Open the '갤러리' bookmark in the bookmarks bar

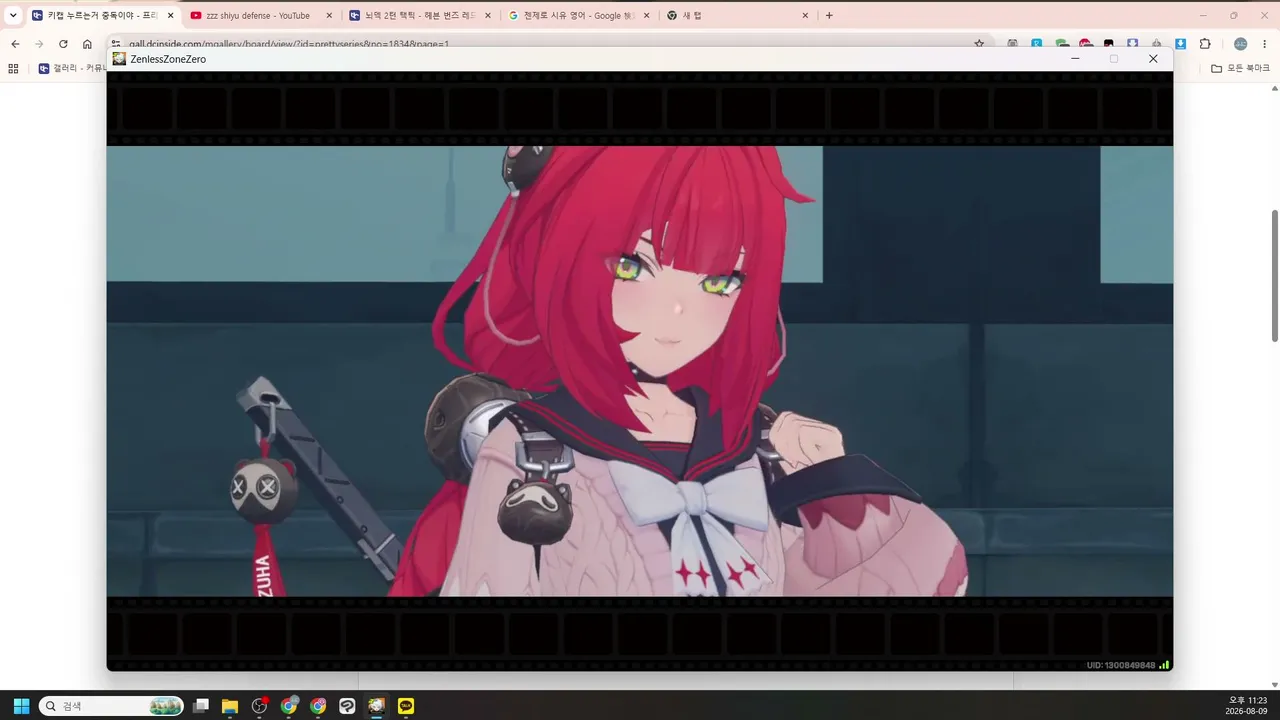[x=72, y=68]
